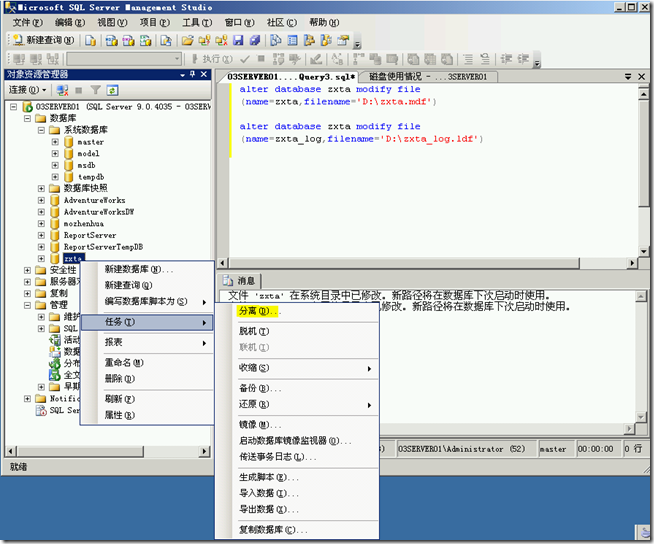The height and width of the screenshot is (544, 654).
Task: Click the query editor text area
Action: [434, 171]
